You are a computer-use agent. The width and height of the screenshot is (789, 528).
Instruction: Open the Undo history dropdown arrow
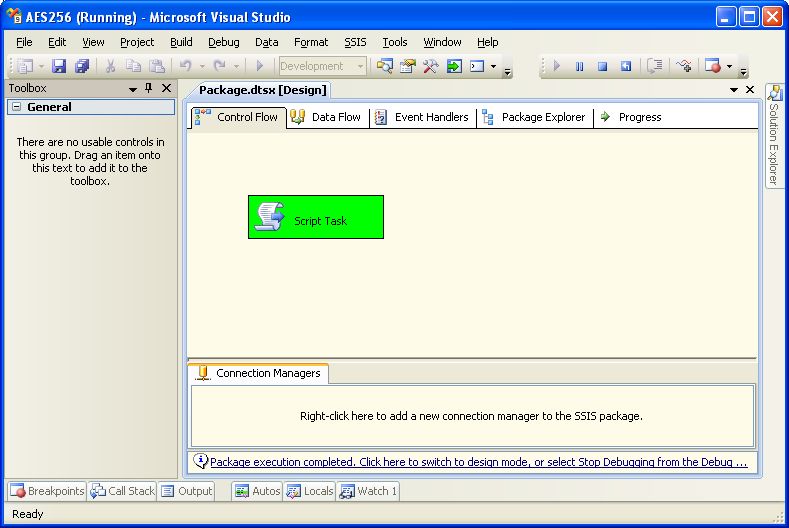pos(202,66)
